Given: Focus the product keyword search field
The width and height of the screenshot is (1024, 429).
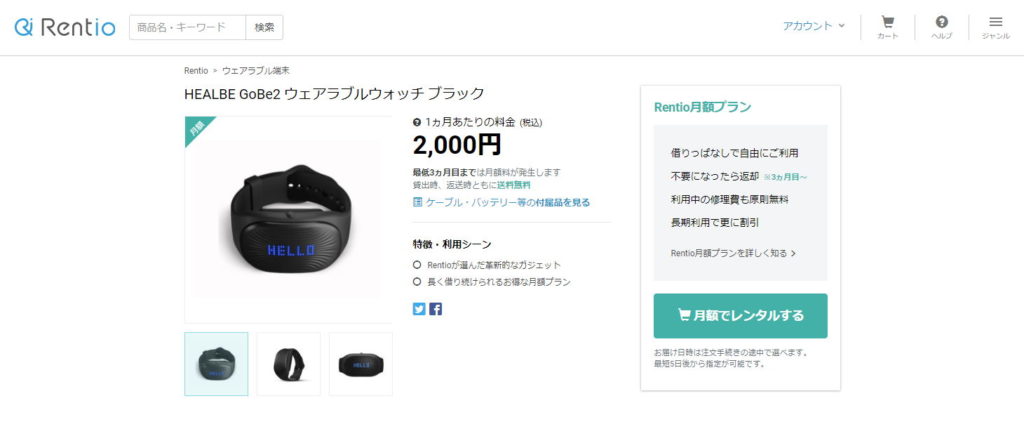Looking at the screenshot, I should (187, 27).
